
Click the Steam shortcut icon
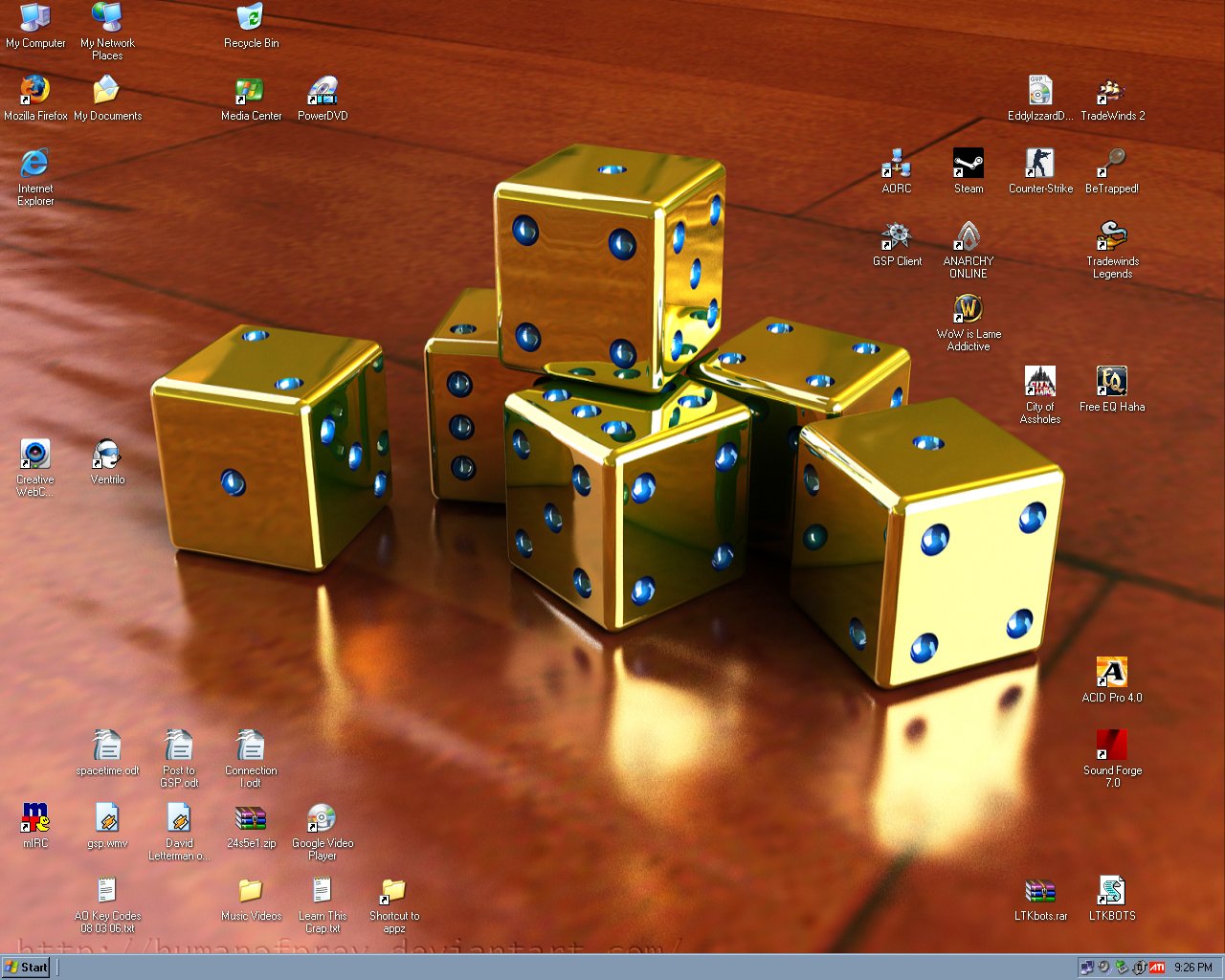click(x=969, y=164)
